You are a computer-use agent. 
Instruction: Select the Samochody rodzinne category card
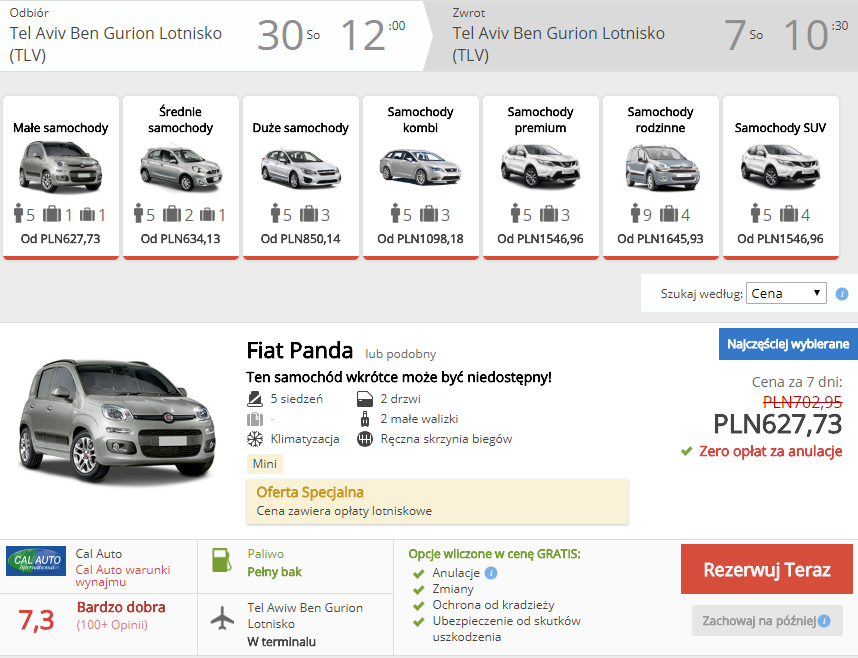[660, 177]
